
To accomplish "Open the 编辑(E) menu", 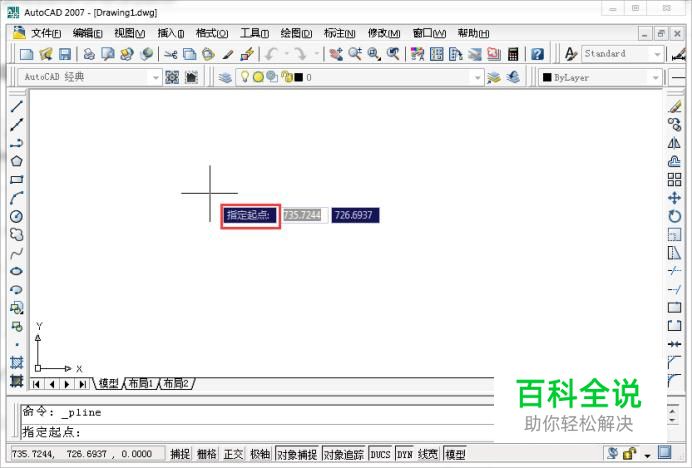I will (x=87, y=33).
